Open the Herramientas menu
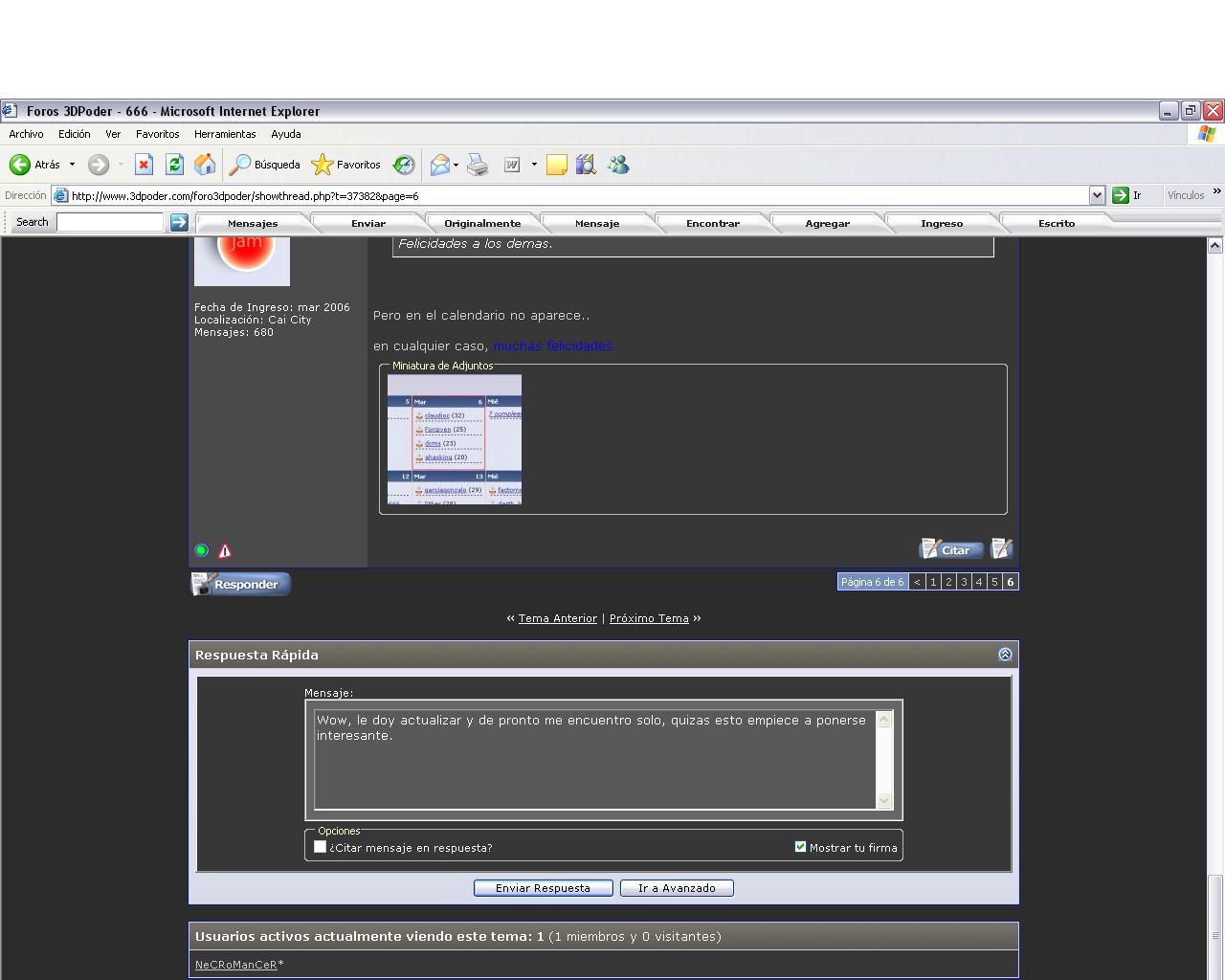Screen dimensions: 1225x980 click(225, 134)
